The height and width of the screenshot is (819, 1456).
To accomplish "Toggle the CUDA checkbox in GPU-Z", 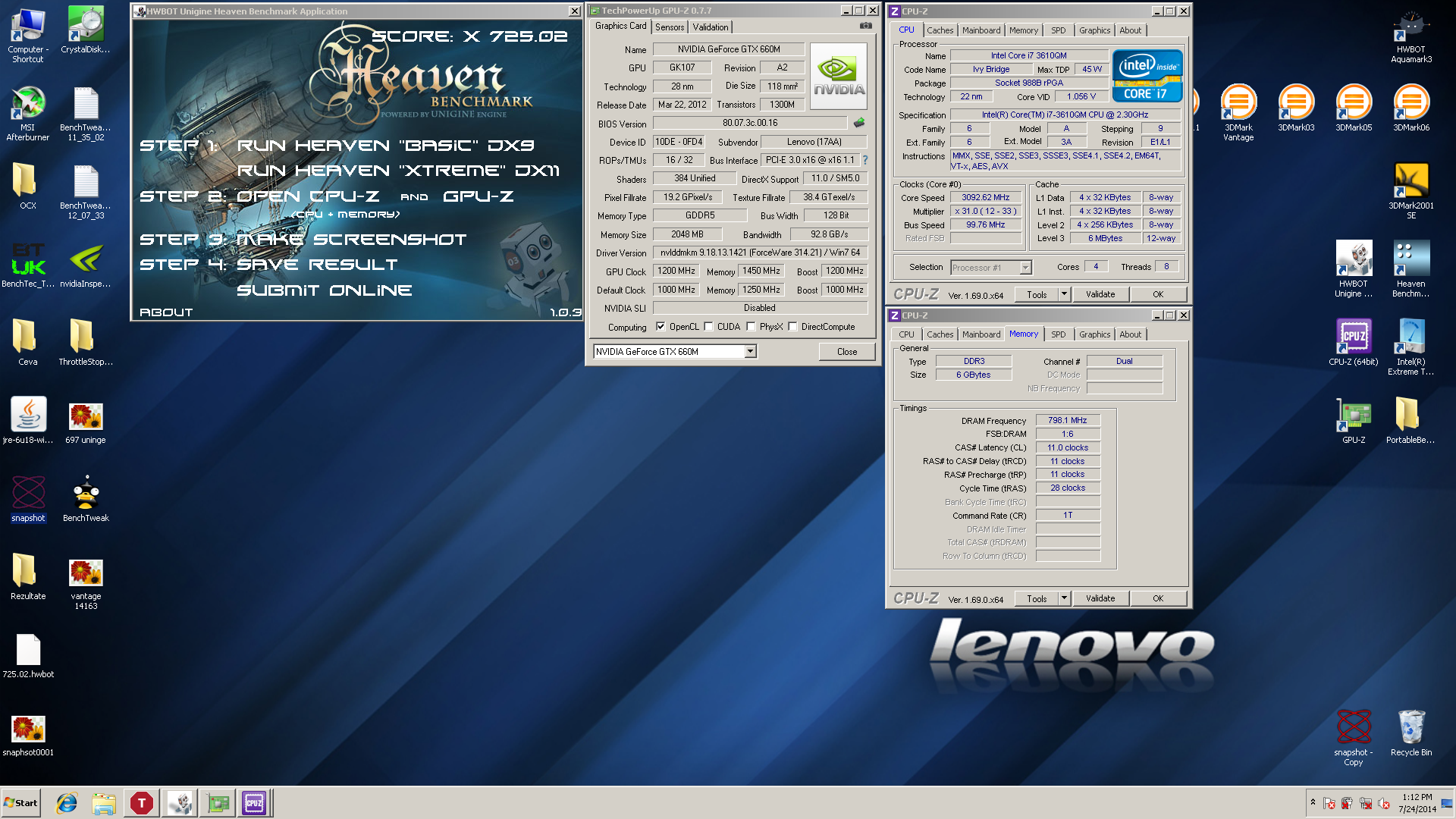I will tap(708, 327).
